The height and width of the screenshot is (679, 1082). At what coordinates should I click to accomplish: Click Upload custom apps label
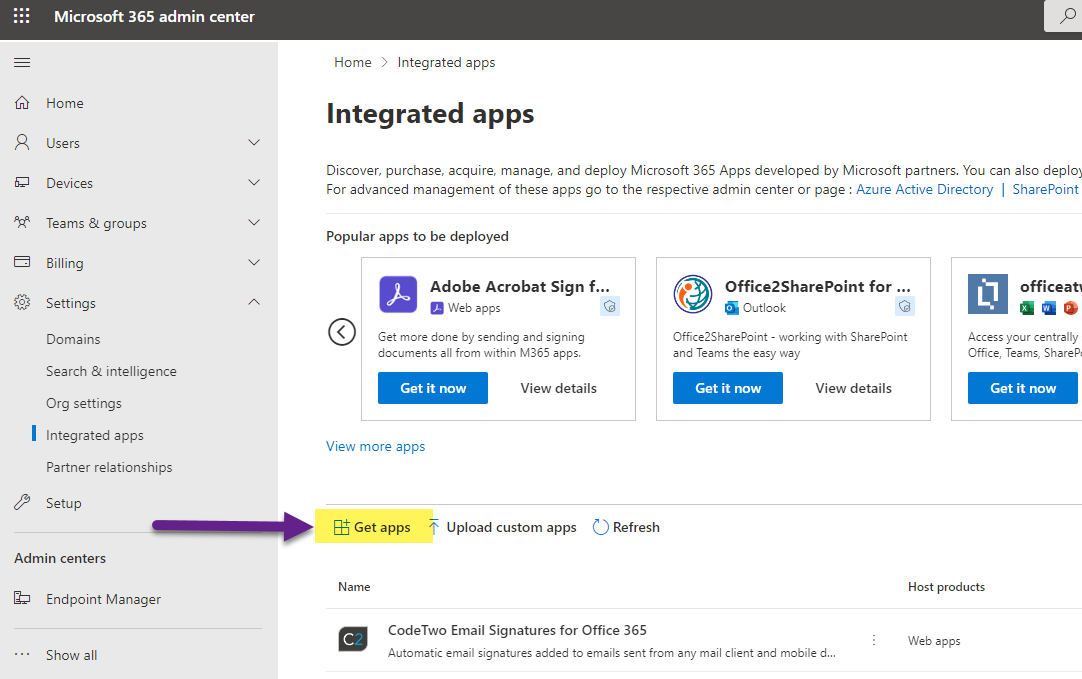pyautogui.click(x=511, y=527)
